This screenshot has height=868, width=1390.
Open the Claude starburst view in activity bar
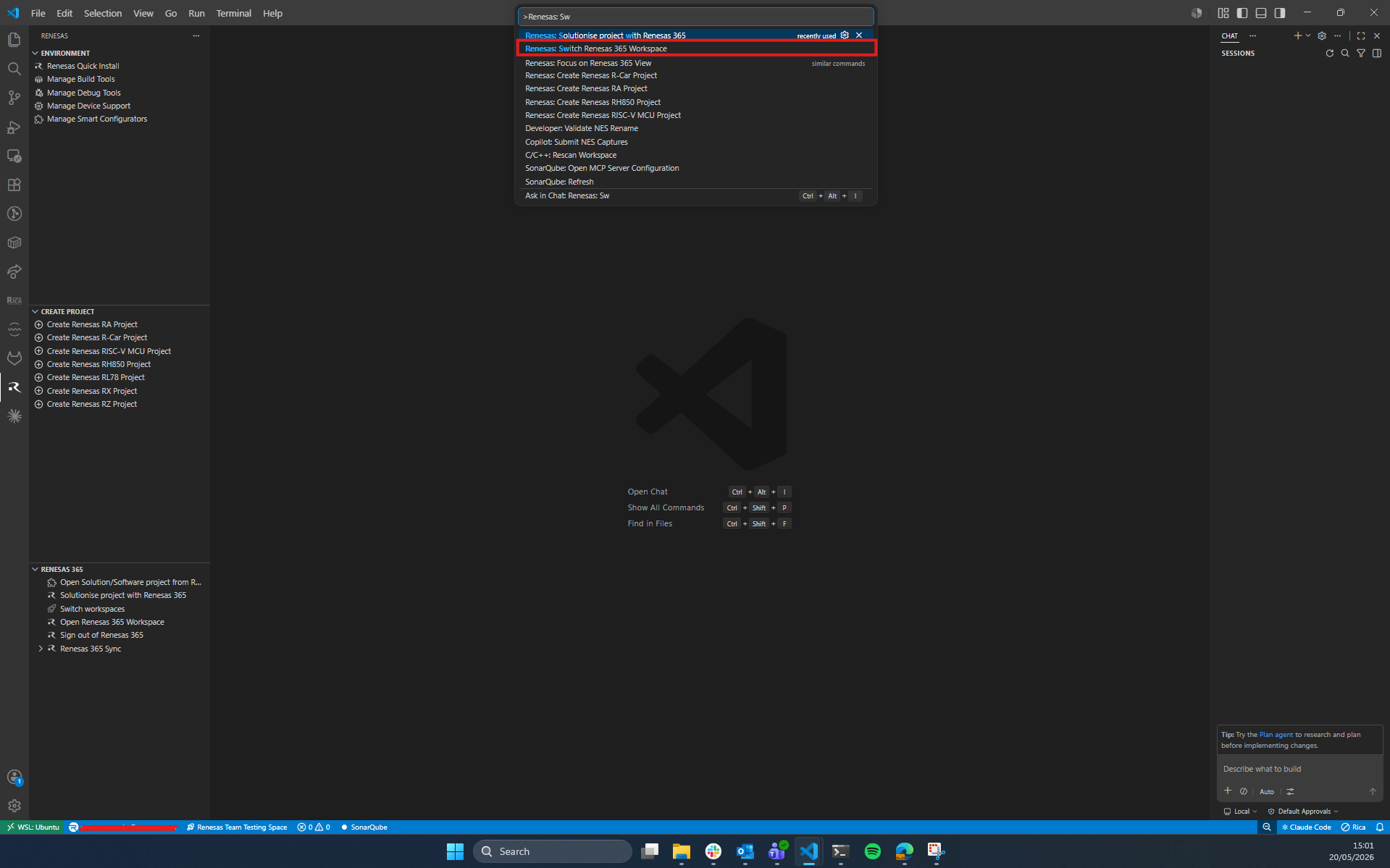[14, 416]
